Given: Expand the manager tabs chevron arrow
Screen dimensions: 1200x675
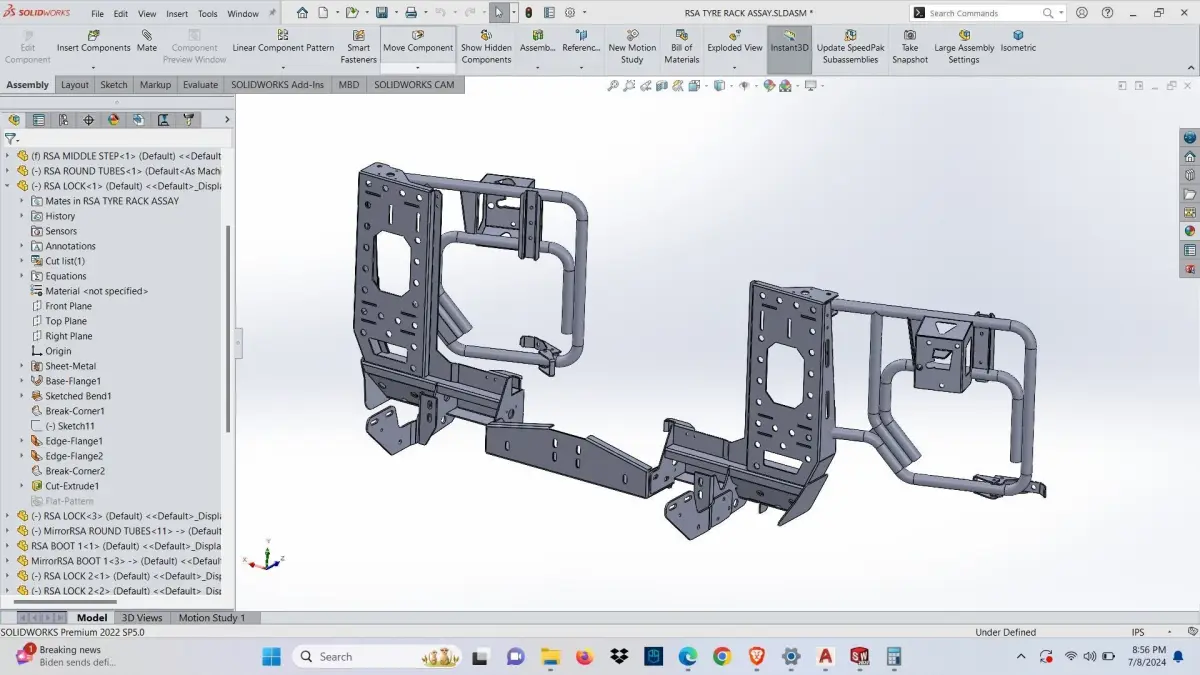Looking at the screenshot, I should 227,119.
